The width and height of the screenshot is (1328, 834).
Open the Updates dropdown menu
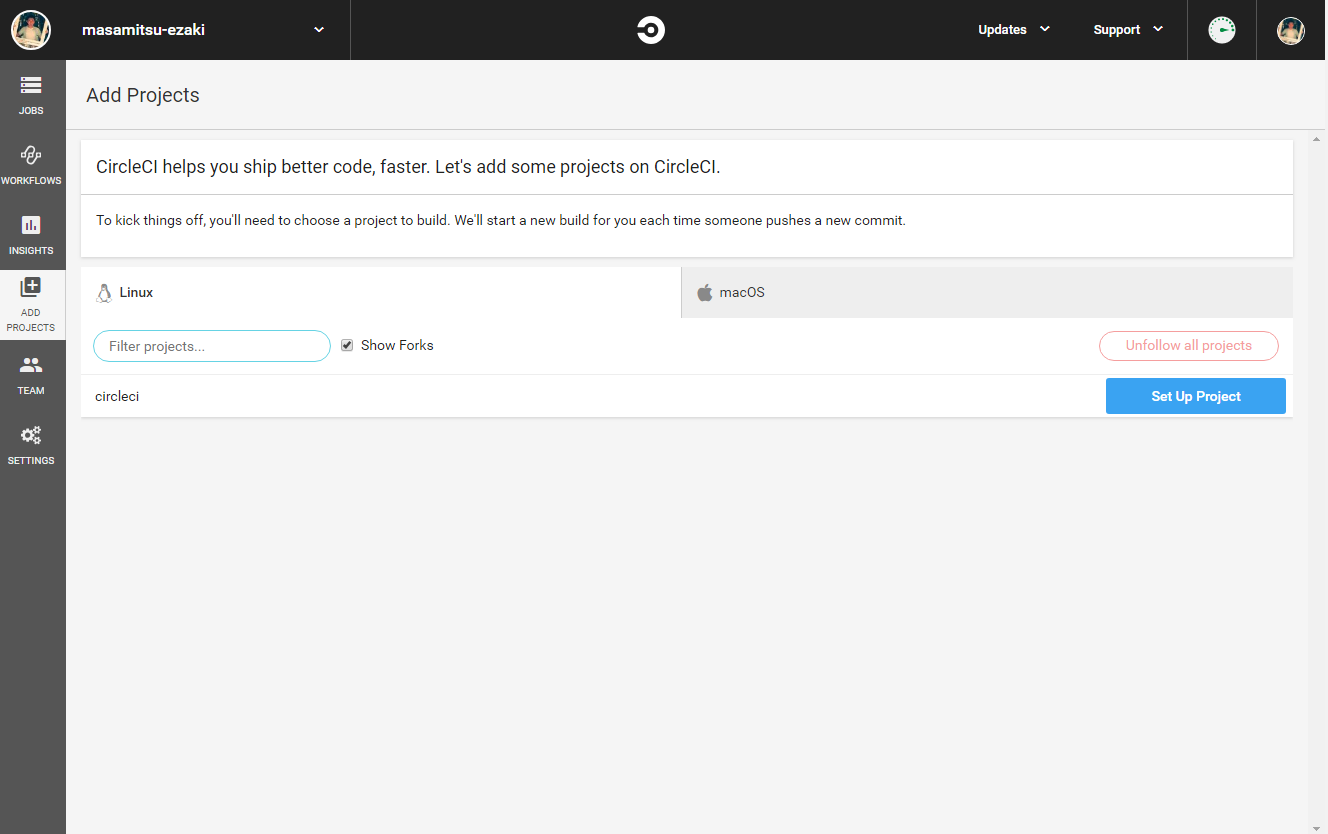pyautogui.click(x=1014, y=30)
